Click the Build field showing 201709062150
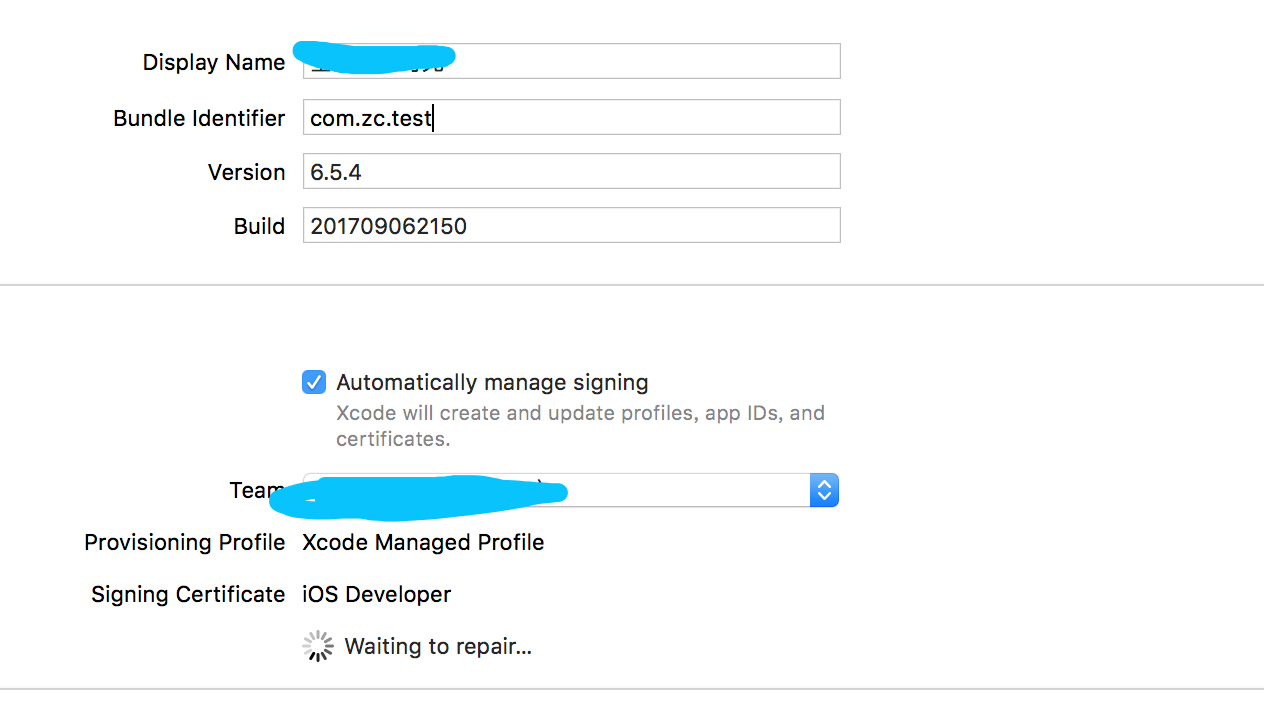Image resolution: width=1264 pixels, height=710 pixels. point(571,225)
